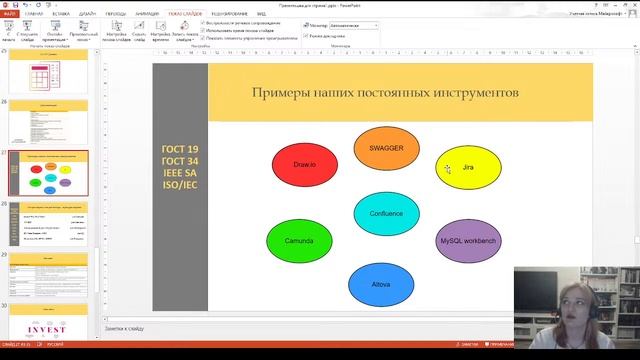Open the File tab
The image size is (640, 360).
coord(9,13)
